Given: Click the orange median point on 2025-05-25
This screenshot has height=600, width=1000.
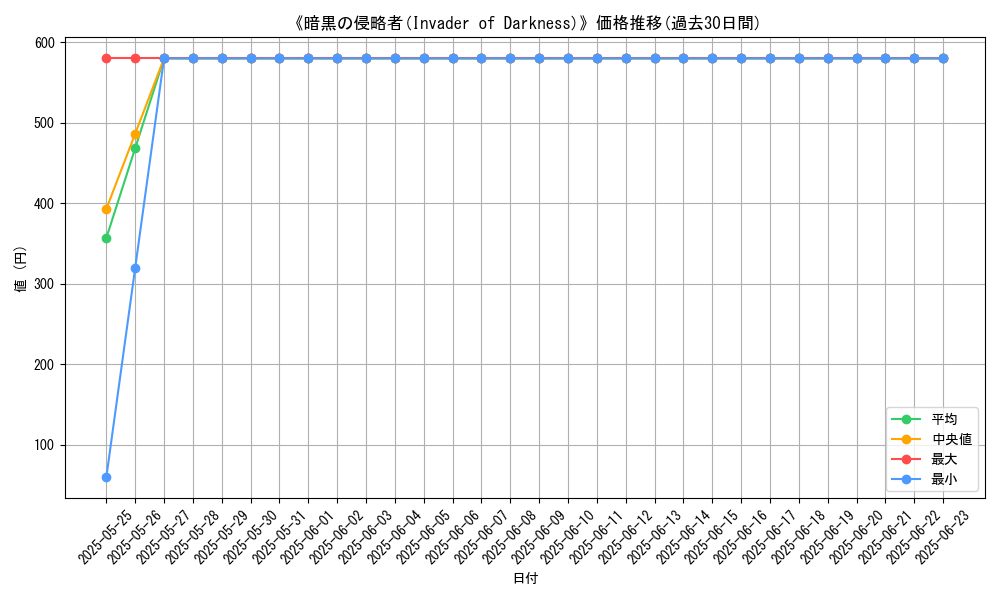Looking at the screenshot, I should click(107, 209).
